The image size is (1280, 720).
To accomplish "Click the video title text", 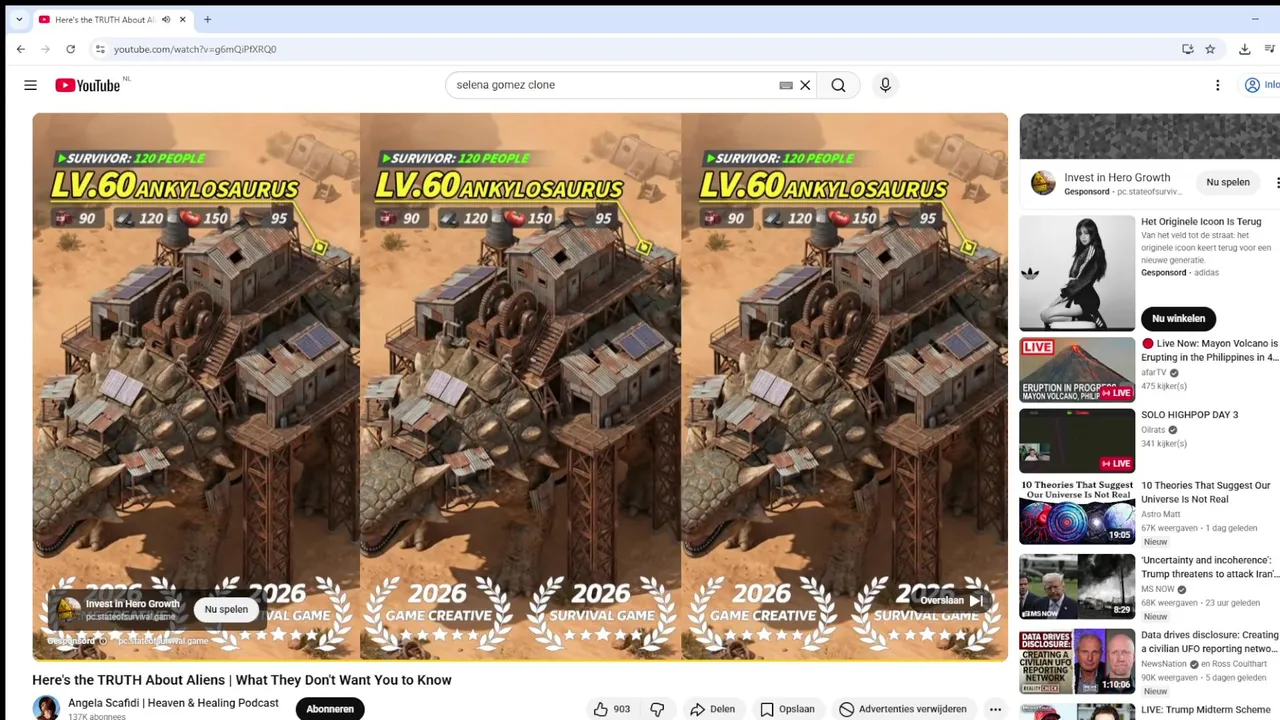I will pyautogui.click(x=242, y=680).
